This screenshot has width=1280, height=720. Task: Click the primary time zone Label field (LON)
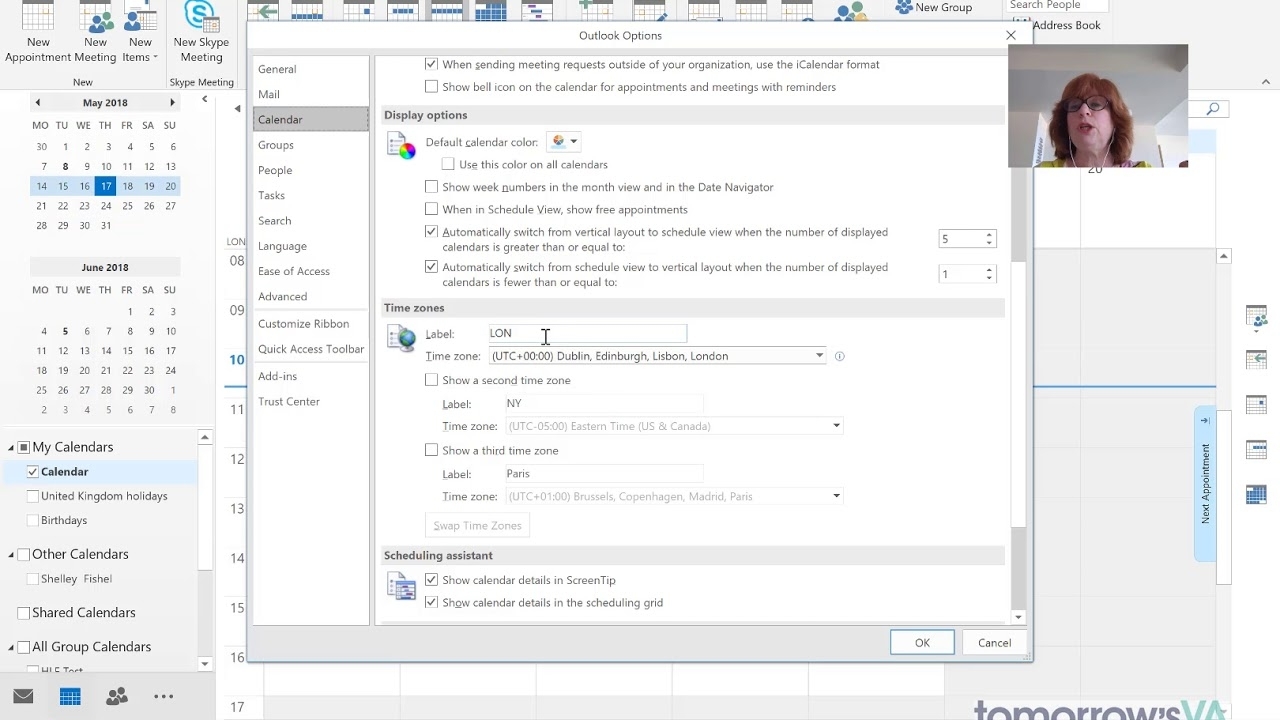(587, 333)
